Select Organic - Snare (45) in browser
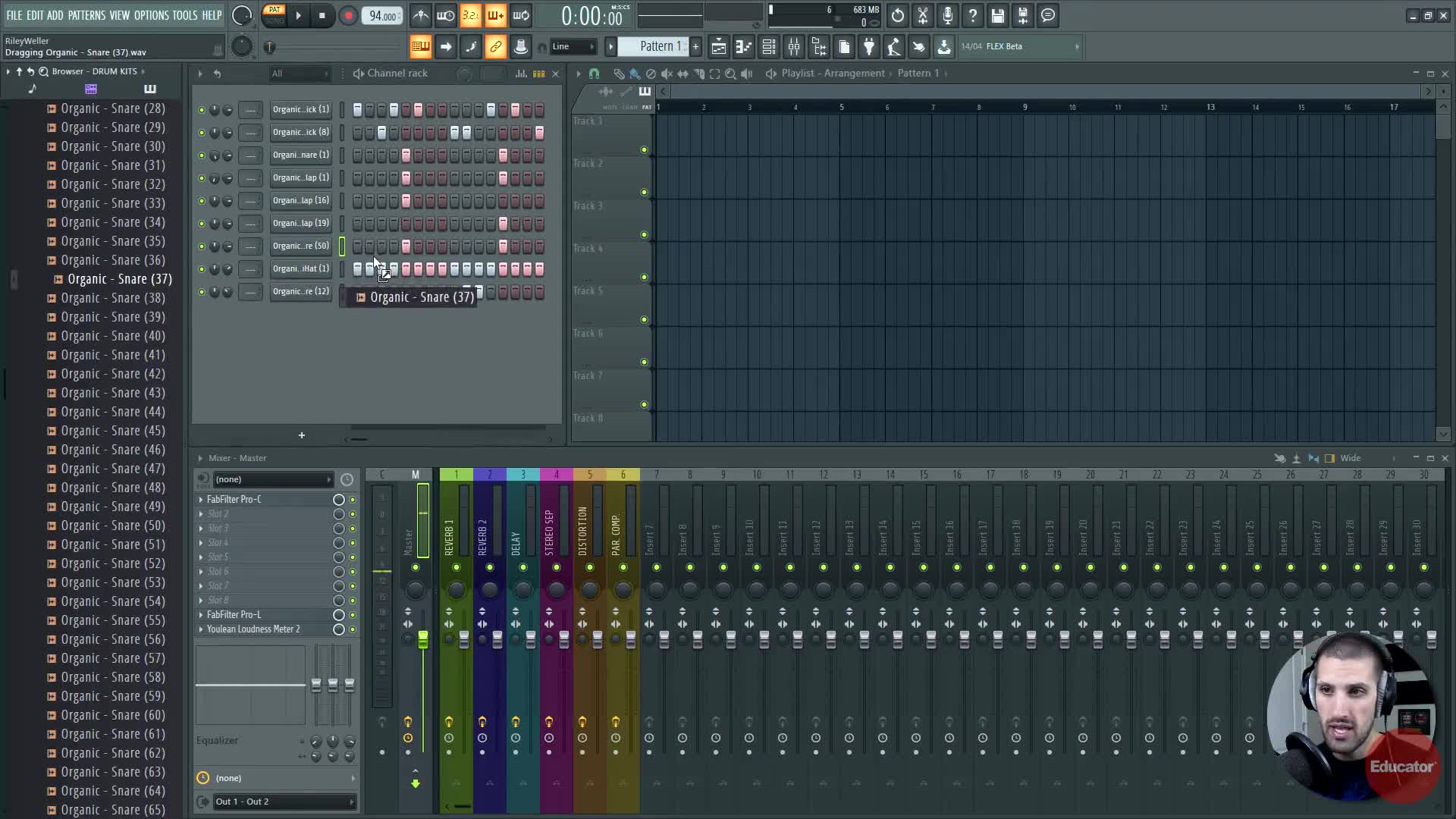This screenshot has width=1456, height=819. tap(112, 431)
